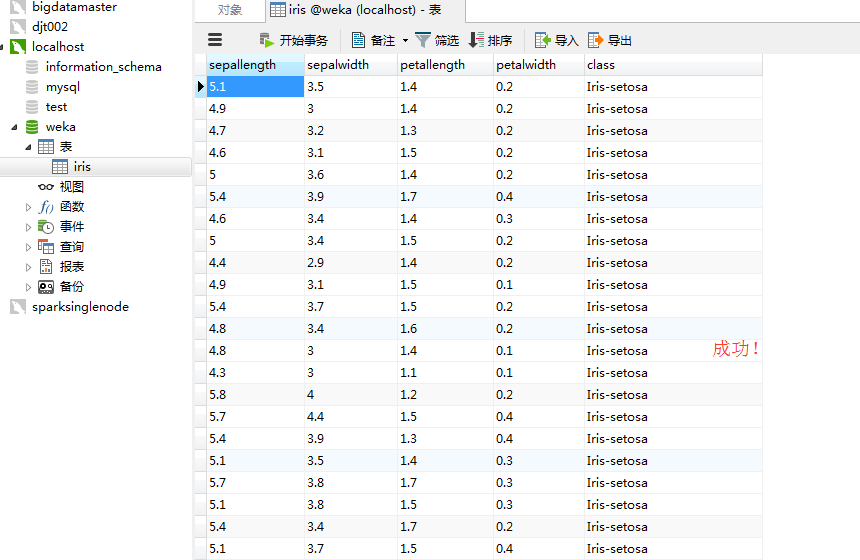Image resolution: width=860 pixels, height=560 pixels.
Task: Select the djt002 connection
Action: [50, 27]
